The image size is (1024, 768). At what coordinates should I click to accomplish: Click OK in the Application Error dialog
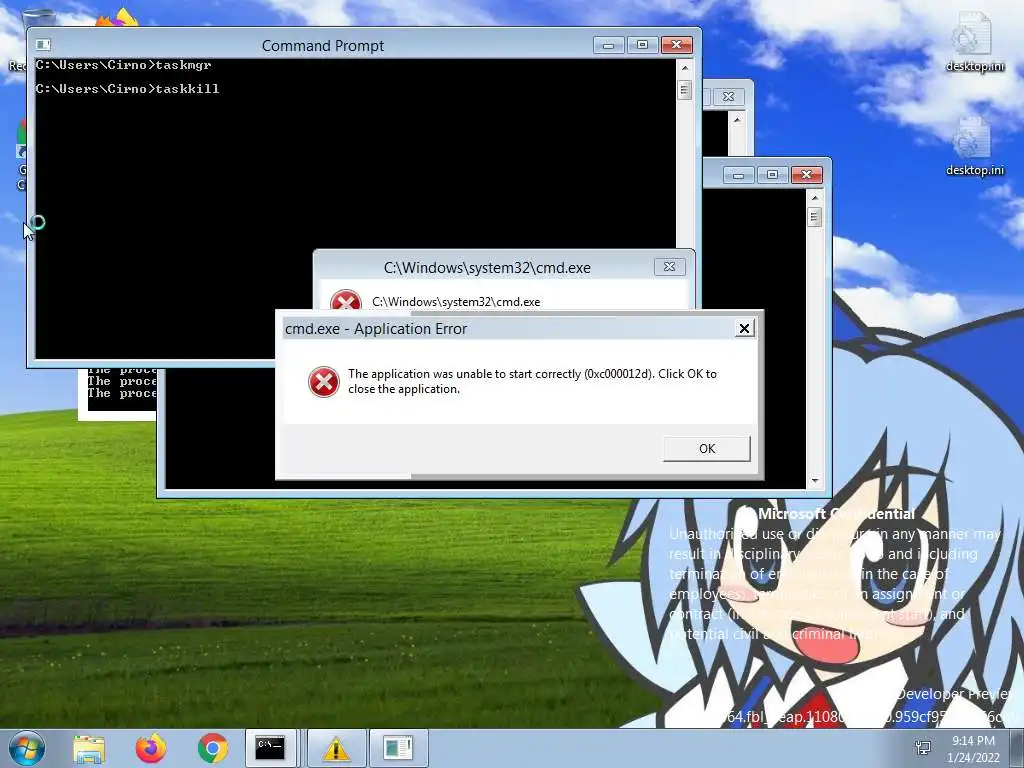707,449
